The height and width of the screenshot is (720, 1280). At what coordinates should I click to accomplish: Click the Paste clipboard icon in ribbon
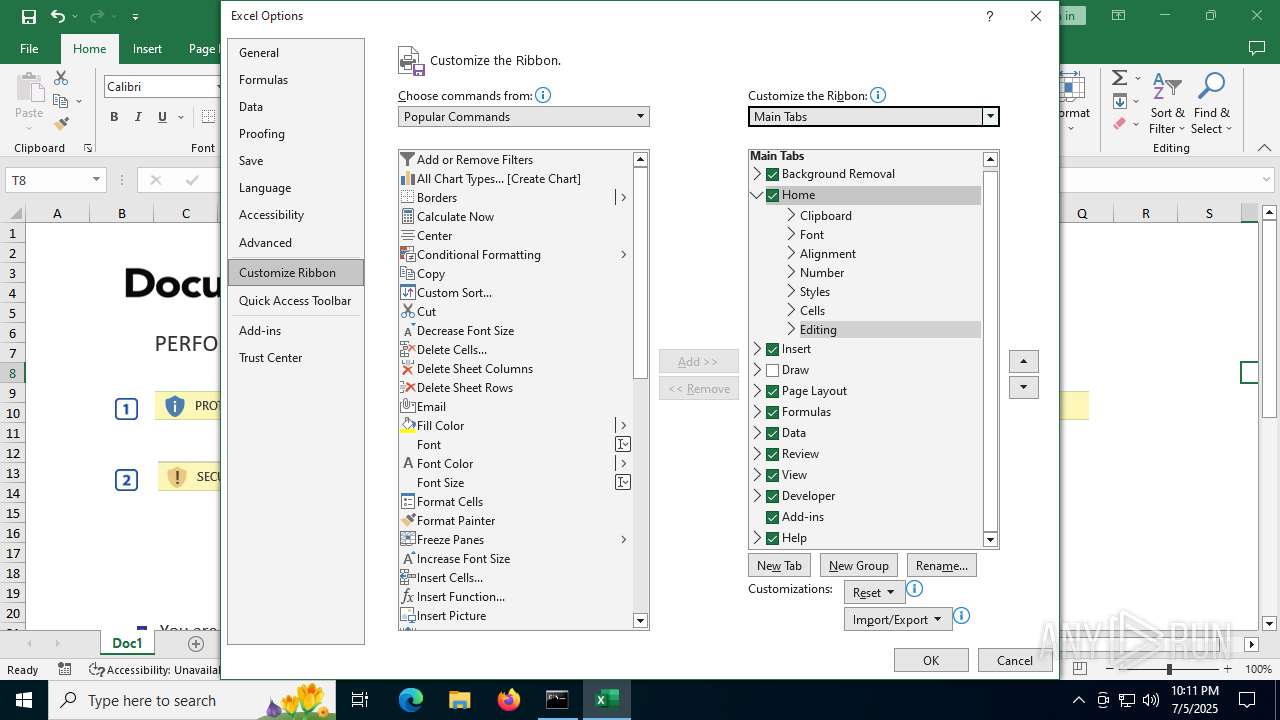click(x=29, y=88)
